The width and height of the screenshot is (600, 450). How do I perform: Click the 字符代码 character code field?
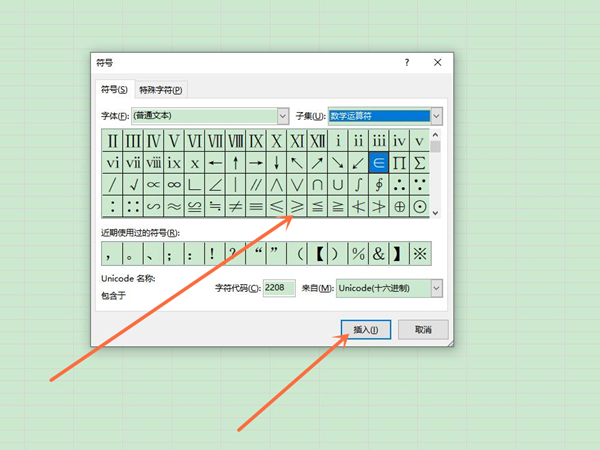pos(279,288)
